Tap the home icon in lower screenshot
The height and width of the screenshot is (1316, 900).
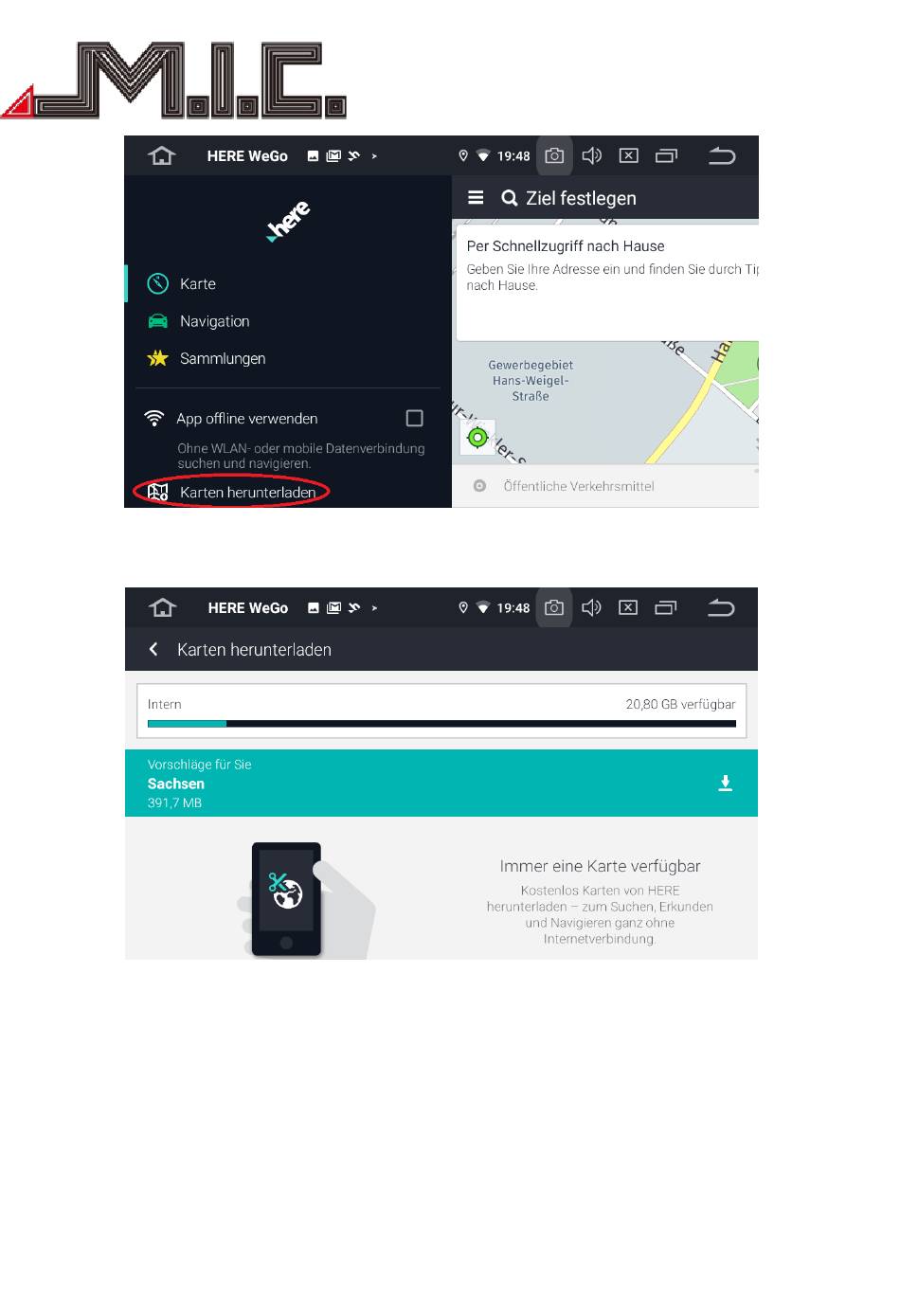pyautogui.click(x=163, y=607)
